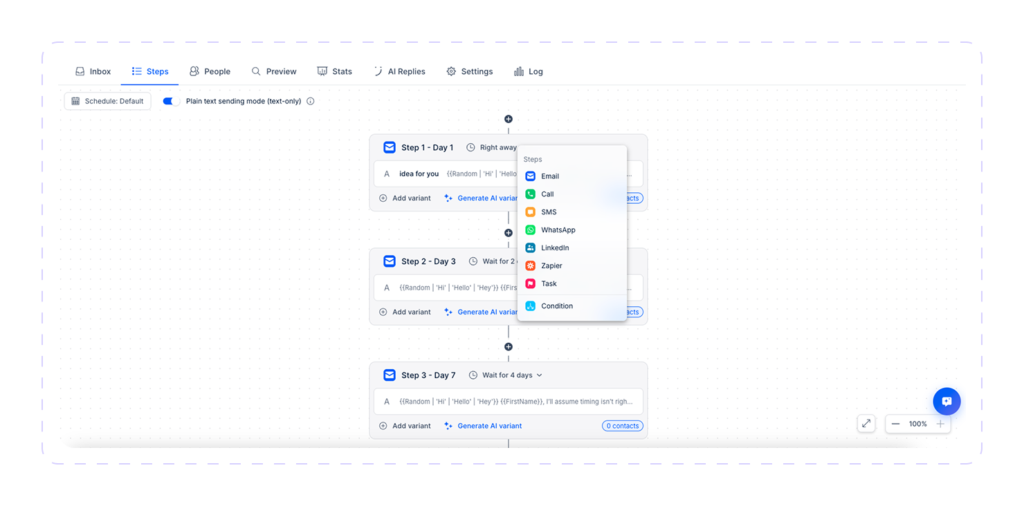Click plus node between Step 2 and 3

(508, 347)
